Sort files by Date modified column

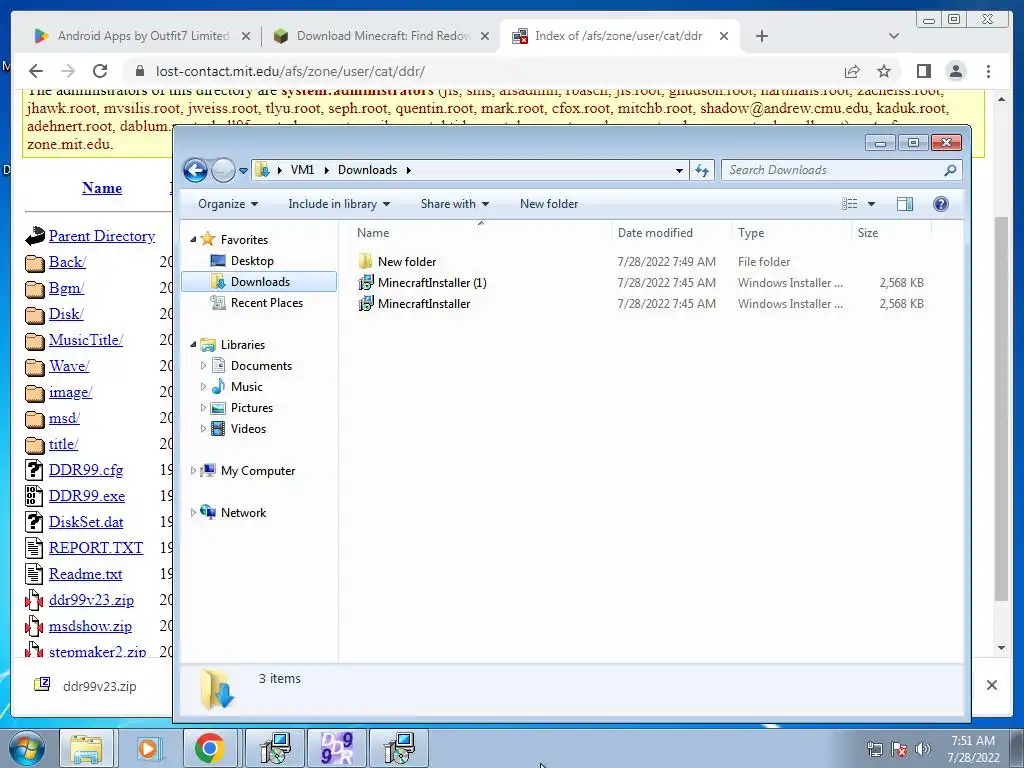(x=655, y=232)
